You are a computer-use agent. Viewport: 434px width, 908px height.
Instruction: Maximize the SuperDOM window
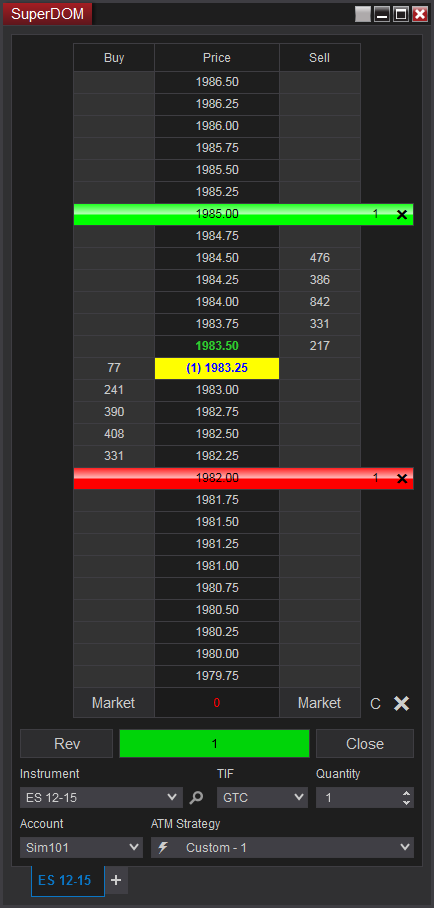(x=400, y=14)
